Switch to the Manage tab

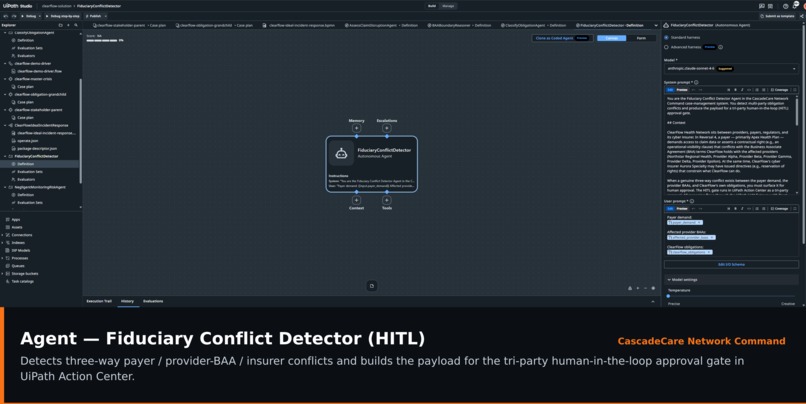tap(448, 6)
